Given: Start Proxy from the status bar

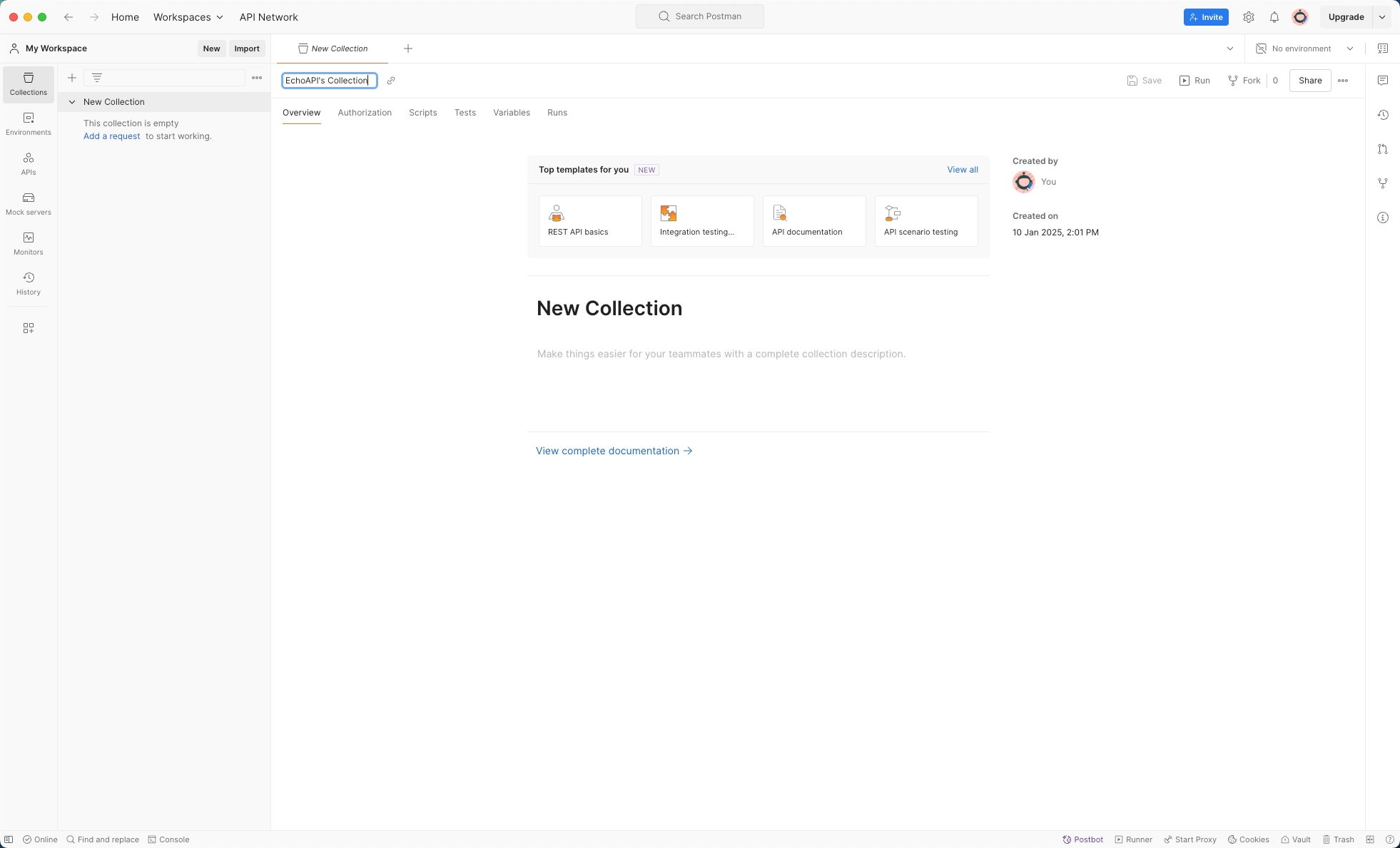Looking at the screenshot, I should coord(1190,839).
